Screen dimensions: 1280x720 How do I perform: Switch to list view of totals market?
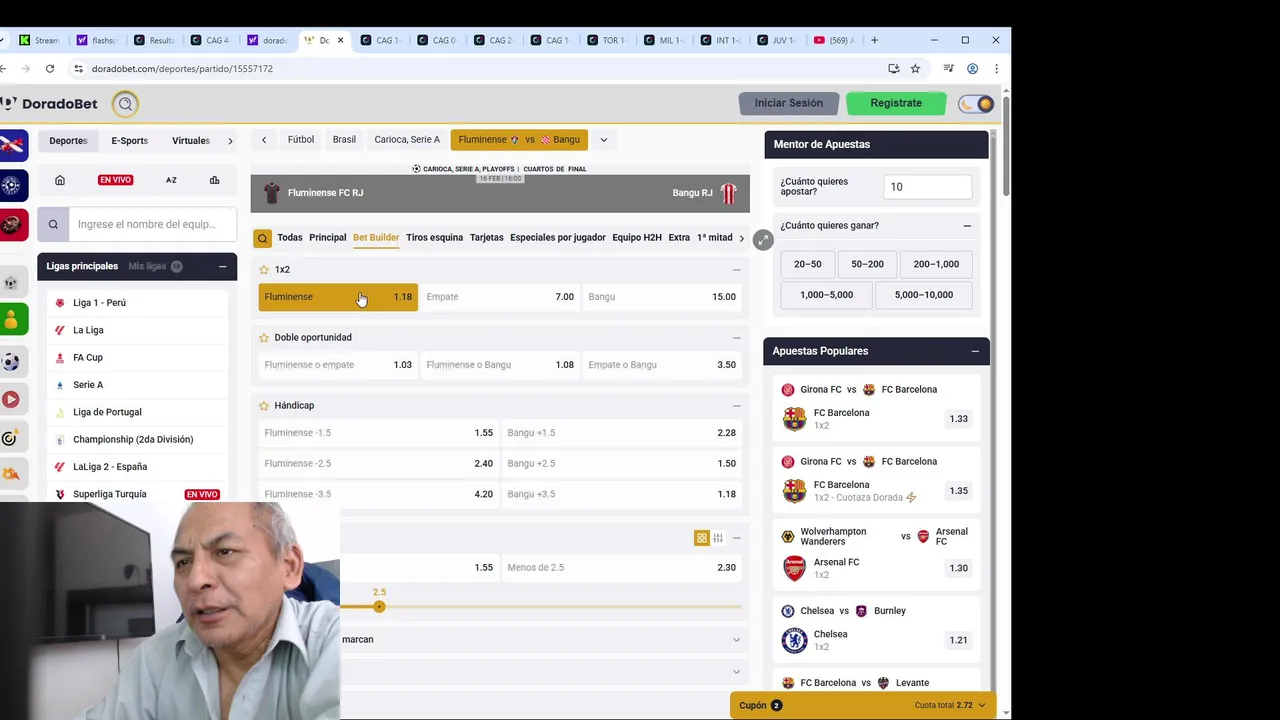(718, 538)
